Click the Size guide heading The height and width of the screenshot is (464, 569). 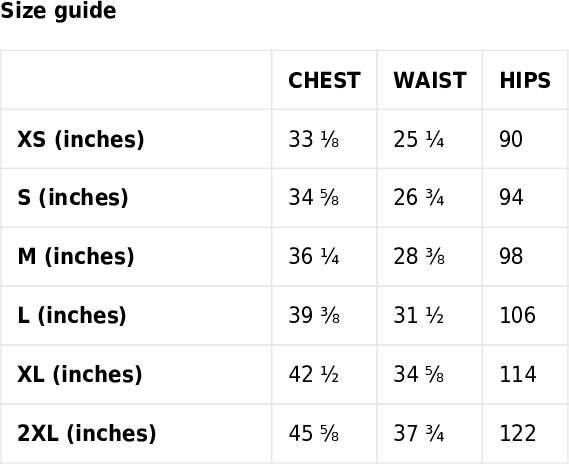pyautogui.click(x=58, y=11)
